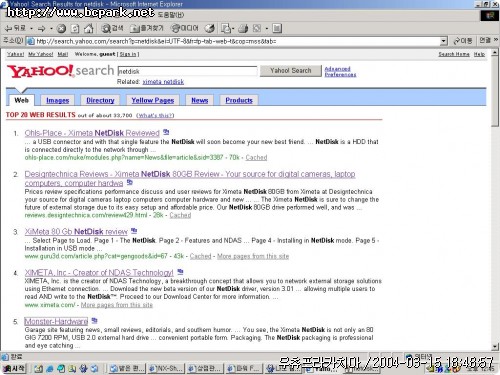The height and width of the screenshot is (375, 500).
Task: Open forward-button history dropdown arrow
Action: point(51,29)
